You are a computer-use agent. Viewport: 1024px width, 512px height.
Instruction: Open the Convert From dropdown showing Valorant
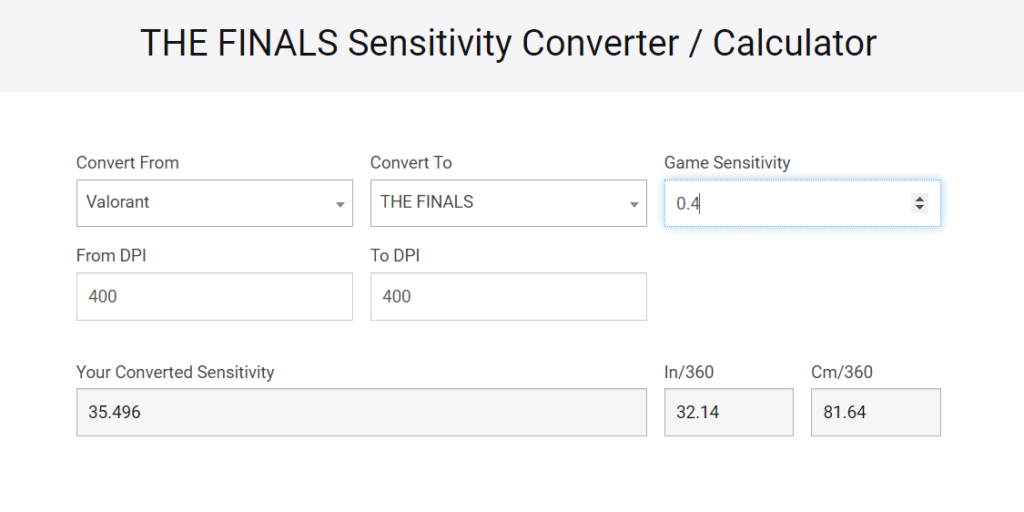[x=214, y=203]
